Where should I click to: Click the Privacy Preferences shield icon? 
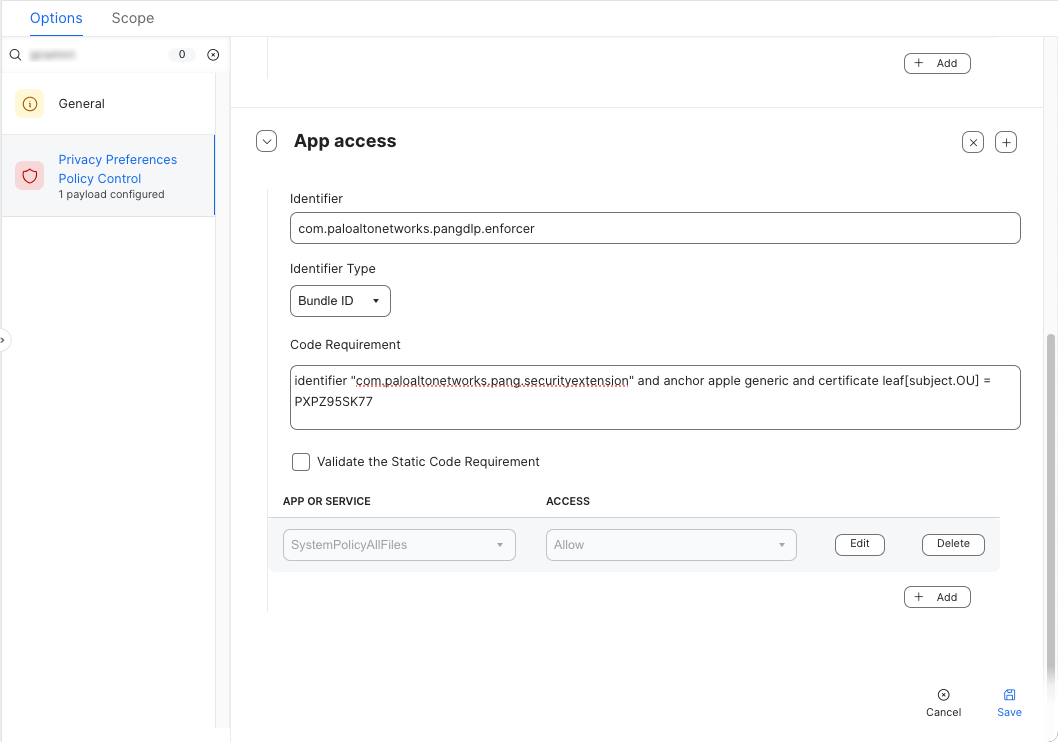[x=29, y=176]
